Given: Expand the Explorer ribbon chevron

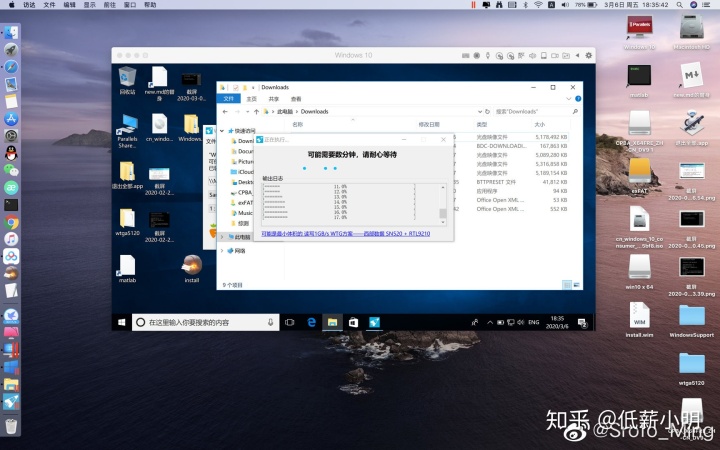Looking at the screenshot, I should [568, 99].
